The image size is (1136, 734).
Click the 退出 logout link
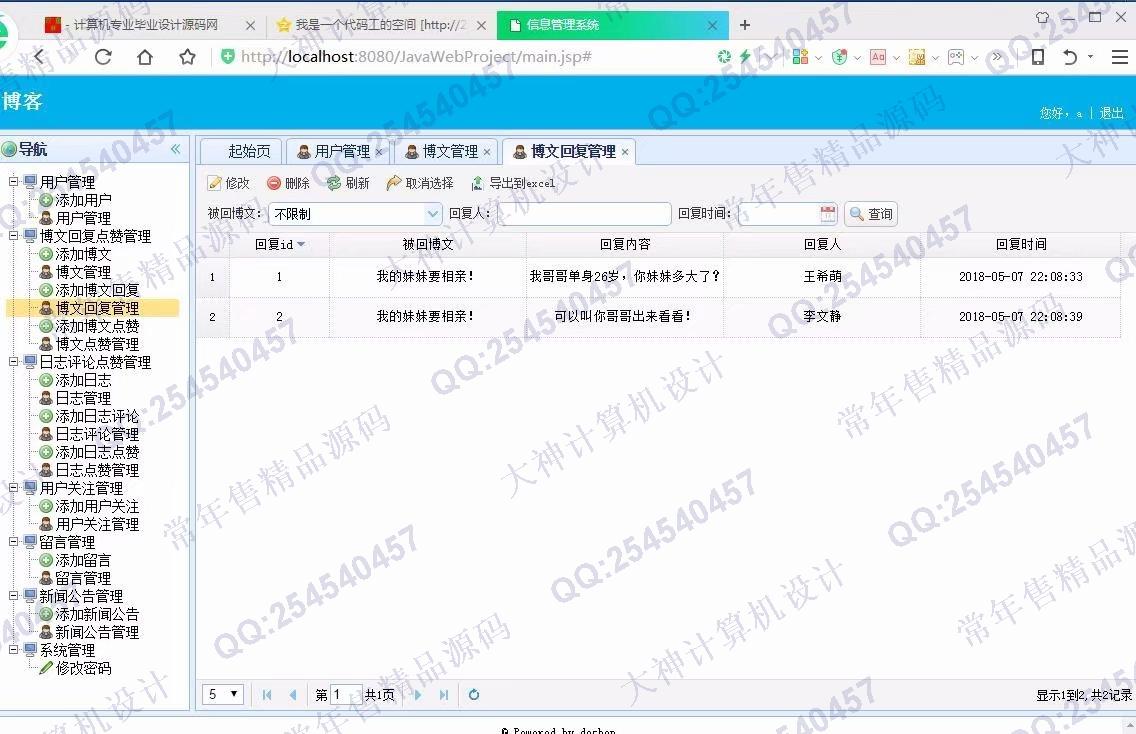(1111, 113)
